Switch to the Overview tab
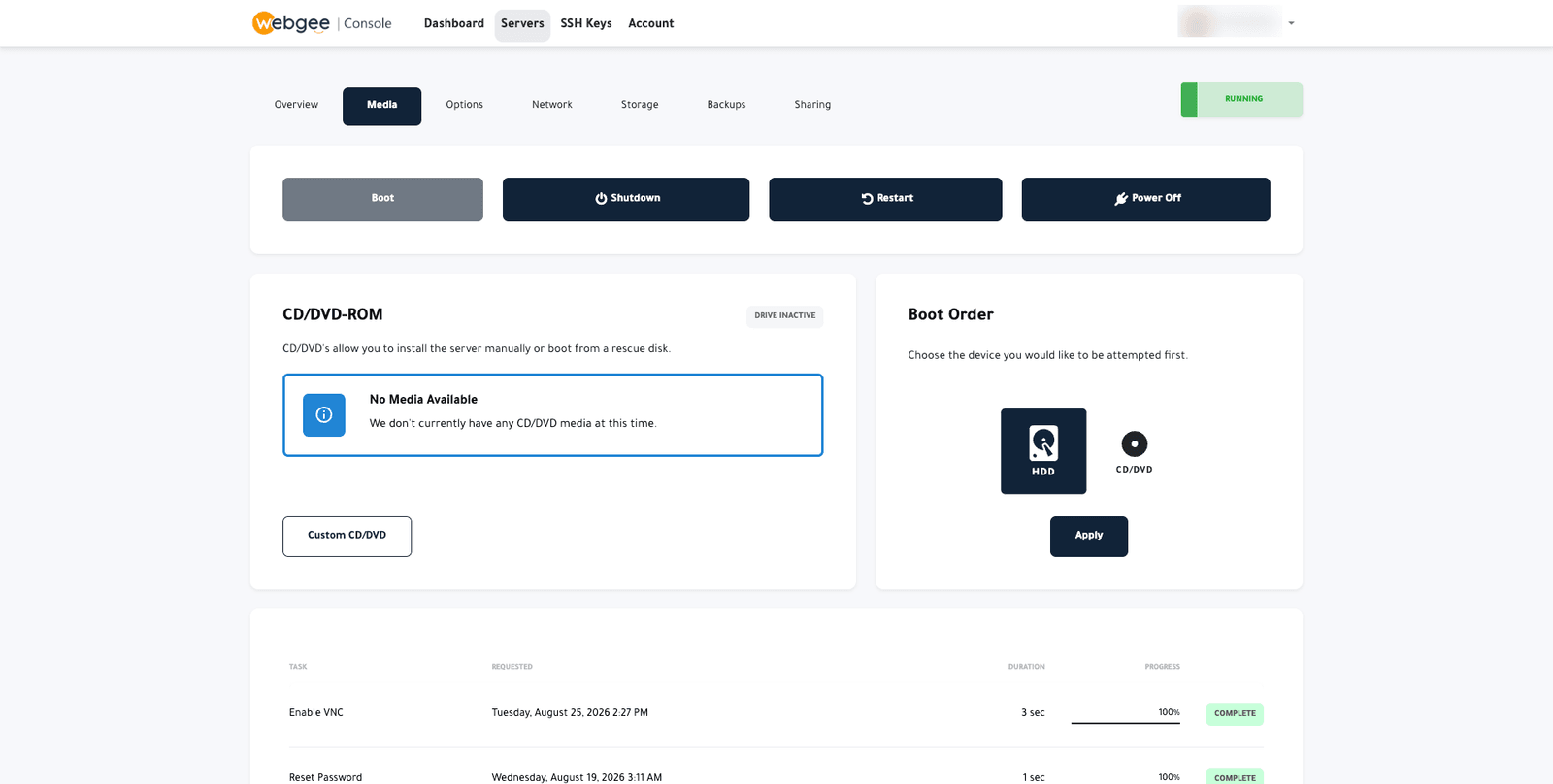The image size is (1553, 784). 296,105
